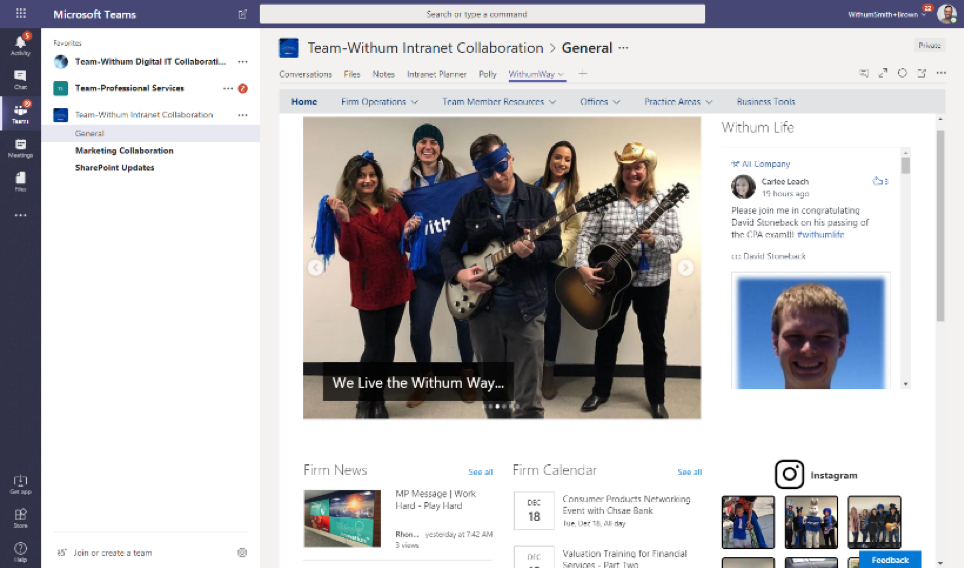
Task: Open the first Instagram photo thumbnail
Action: point(748,522)
